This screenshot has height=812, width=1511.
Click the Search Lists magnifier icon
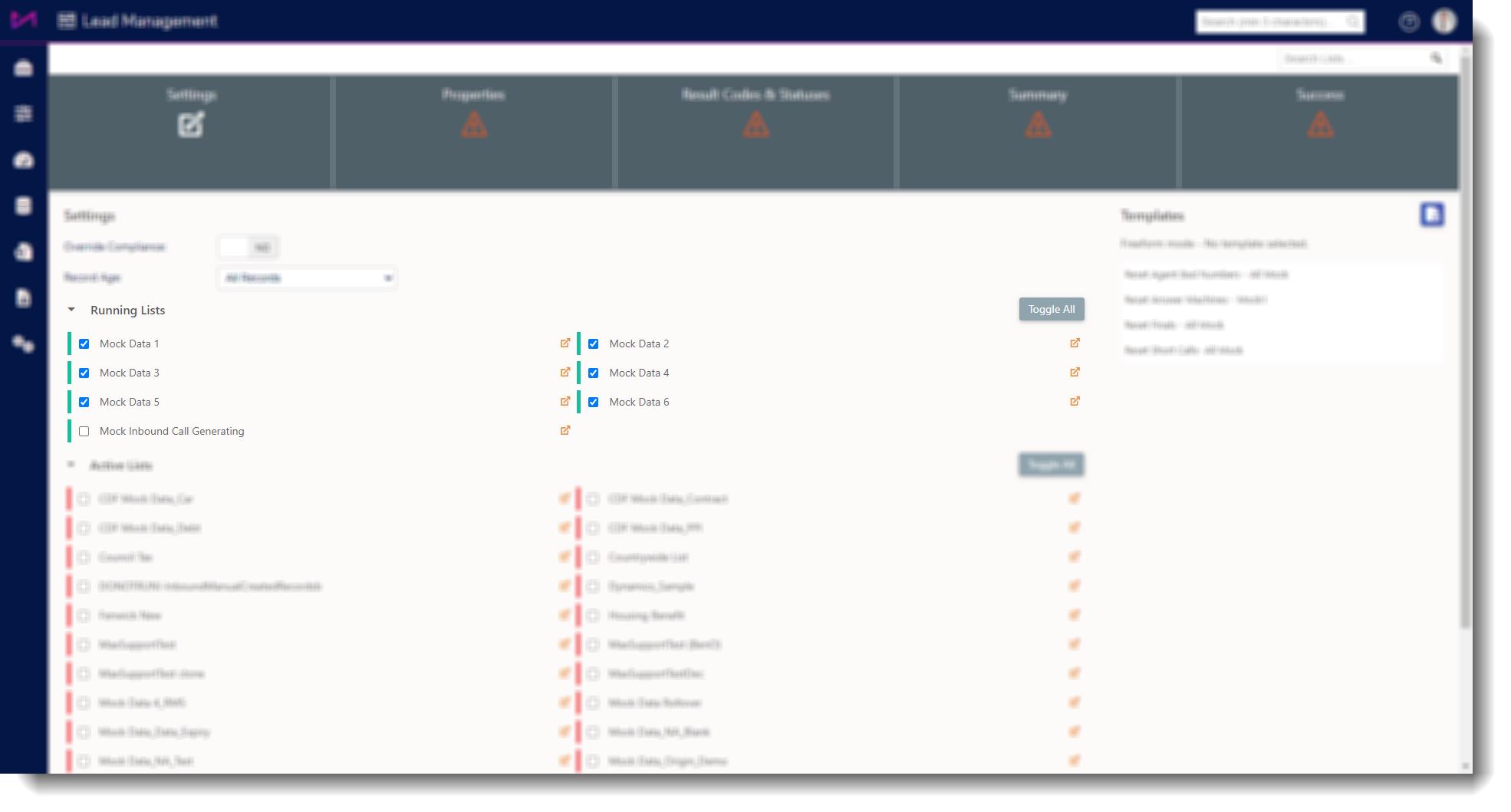(x=1436, y=58)
